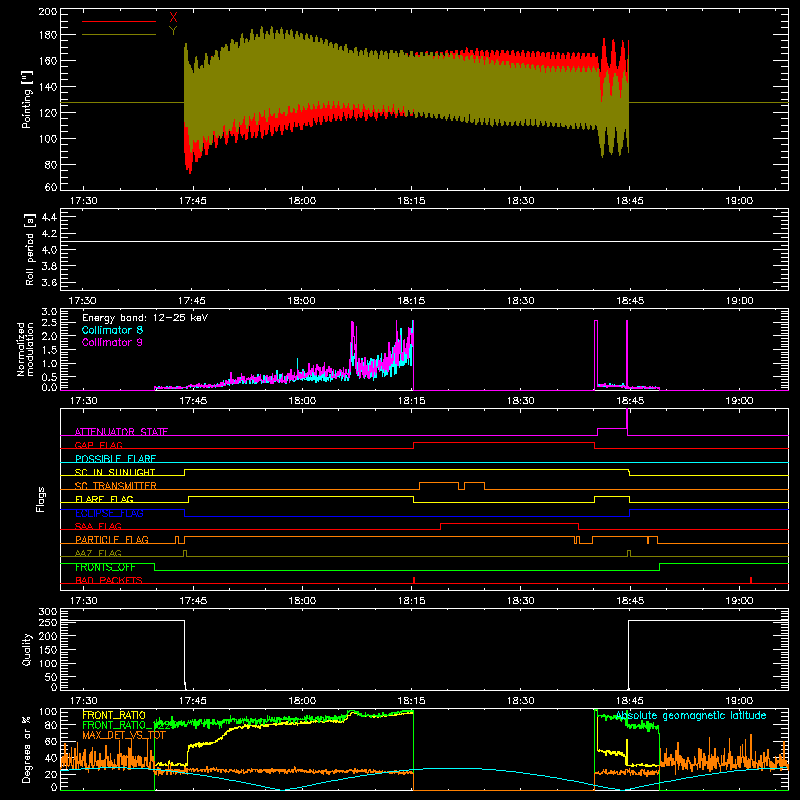The image size is (800, 800).
Task: Select the yellow 'FRONT_RATIO' legend entry
Action: click(x=114, y=715)
